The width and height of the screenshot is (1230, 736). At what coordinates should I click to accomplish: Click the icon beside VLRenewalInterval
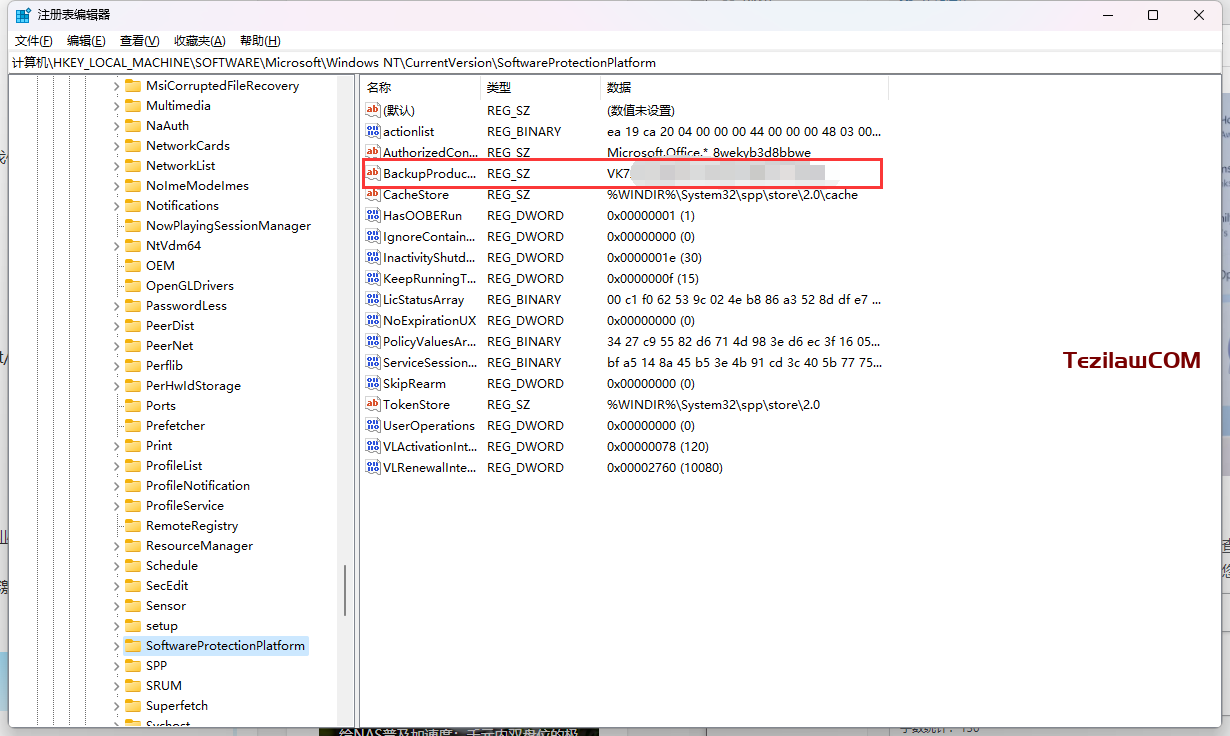(373, 467)
